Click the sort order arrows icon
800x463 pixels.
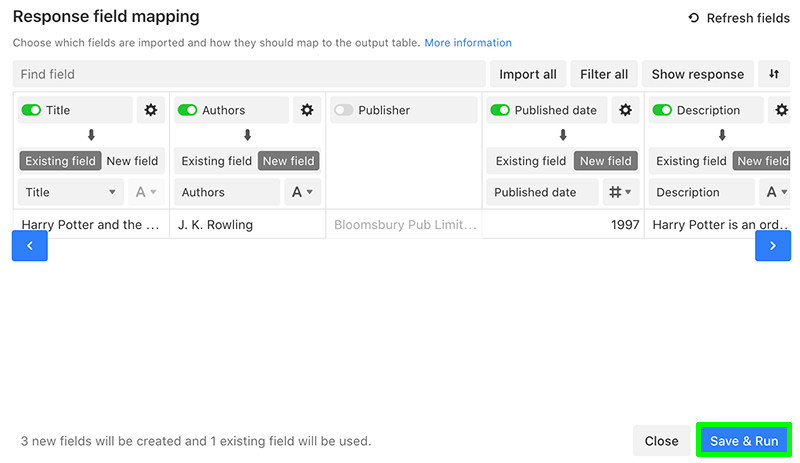click(x=774, y=74)
